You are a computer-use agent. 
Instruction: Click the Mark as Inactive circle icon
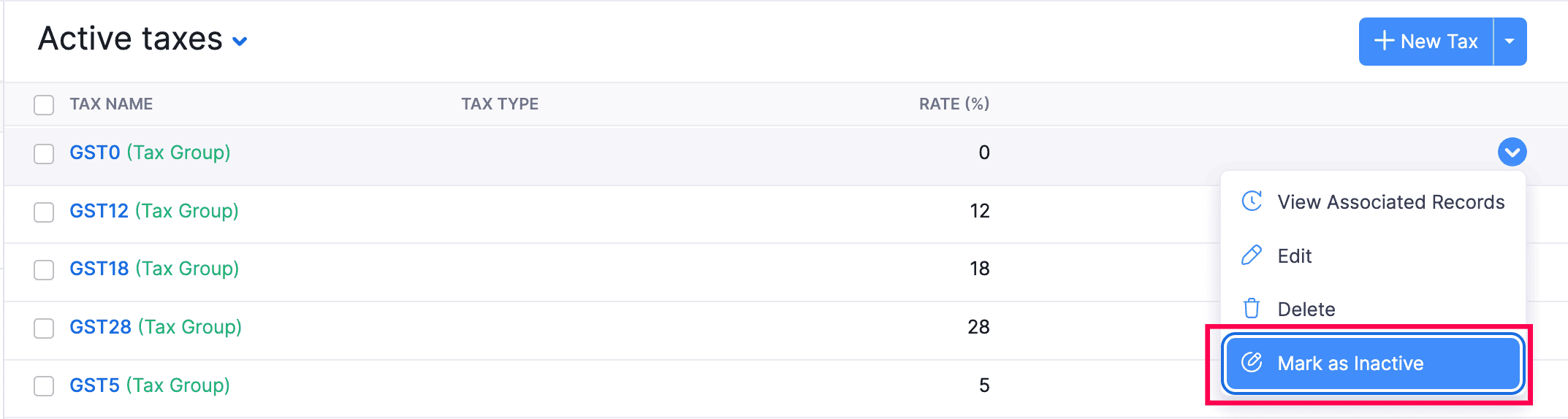(x=1252, y=363)
